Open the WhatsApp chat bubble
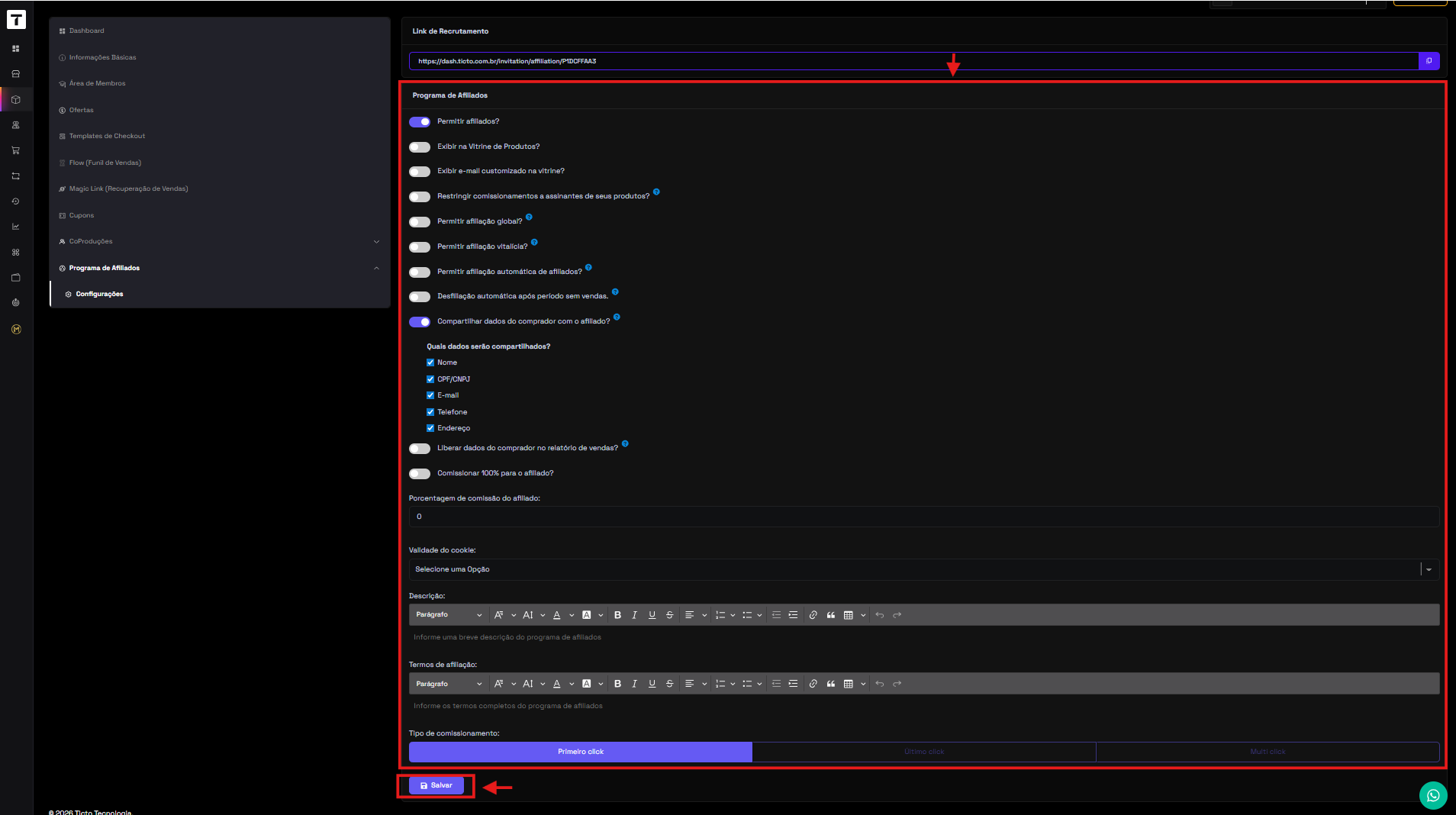The width and height of the screenshot is (1456, 815). coord(1432,795)
